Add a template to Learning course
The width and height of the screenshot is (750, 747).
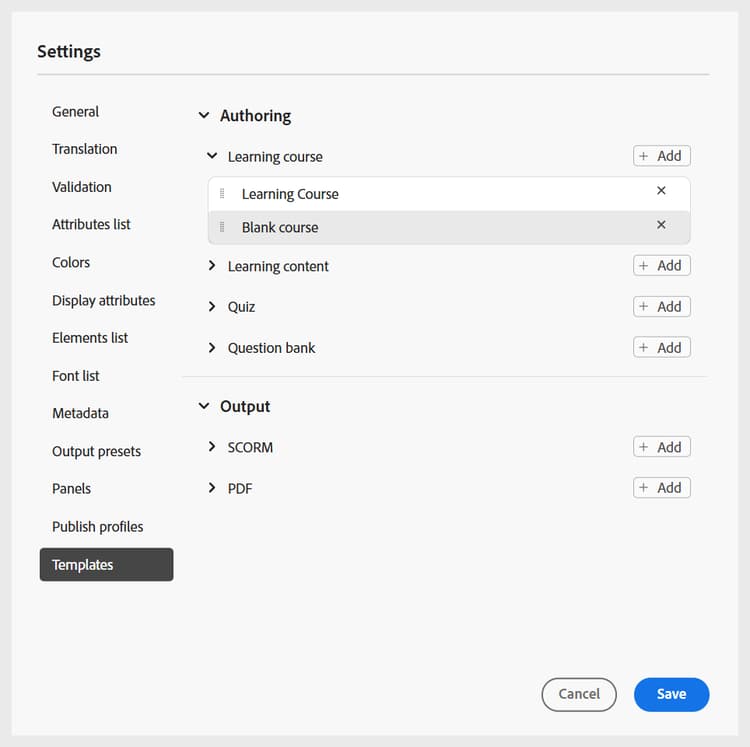pyautogui.click(x=661, y=156)
